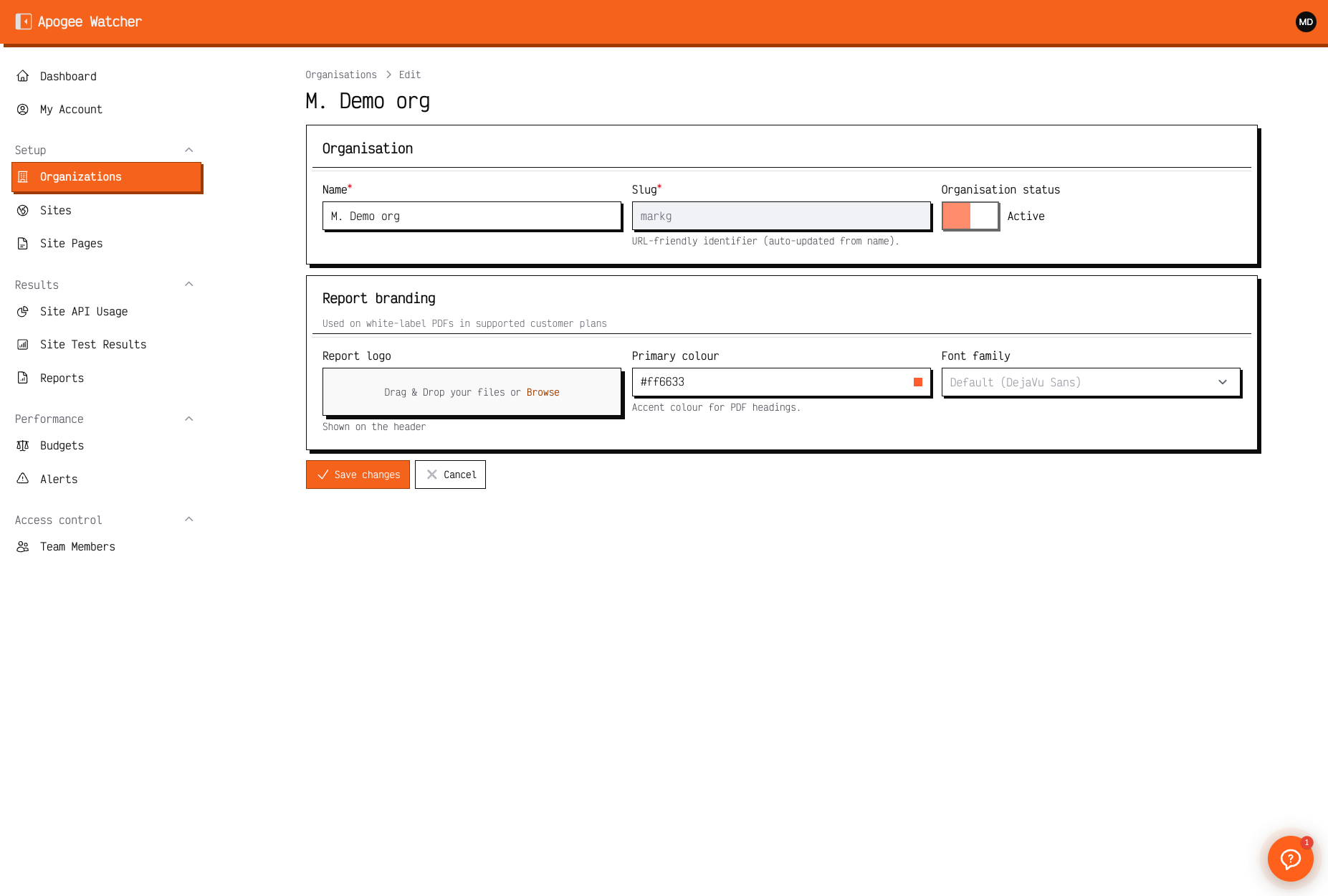Image resolution: width=1328 pixels, height=896 pixels.
Task: Open the Sites menu item
Action: 107,210
